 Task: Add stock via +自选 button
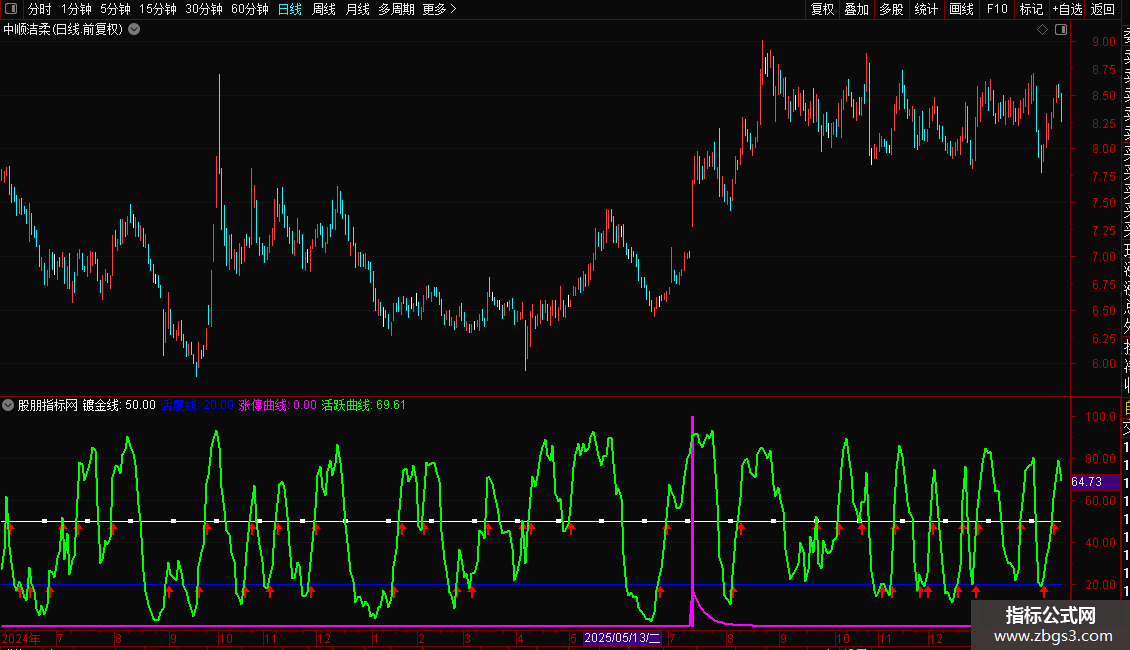point(1067,9)
